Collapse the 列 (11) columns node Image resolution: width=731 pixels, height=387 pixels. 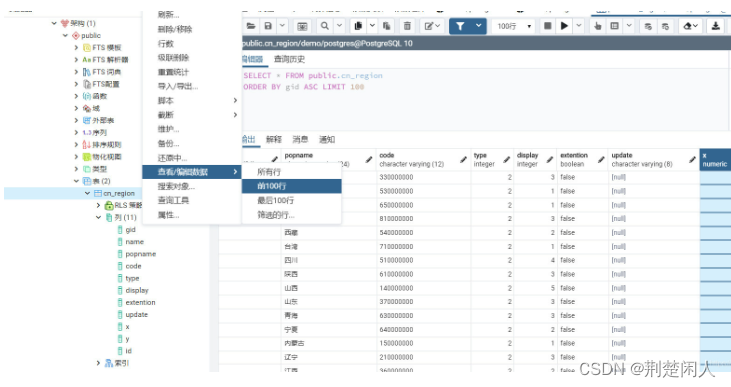pyautogui.click(x=98, y=217)
